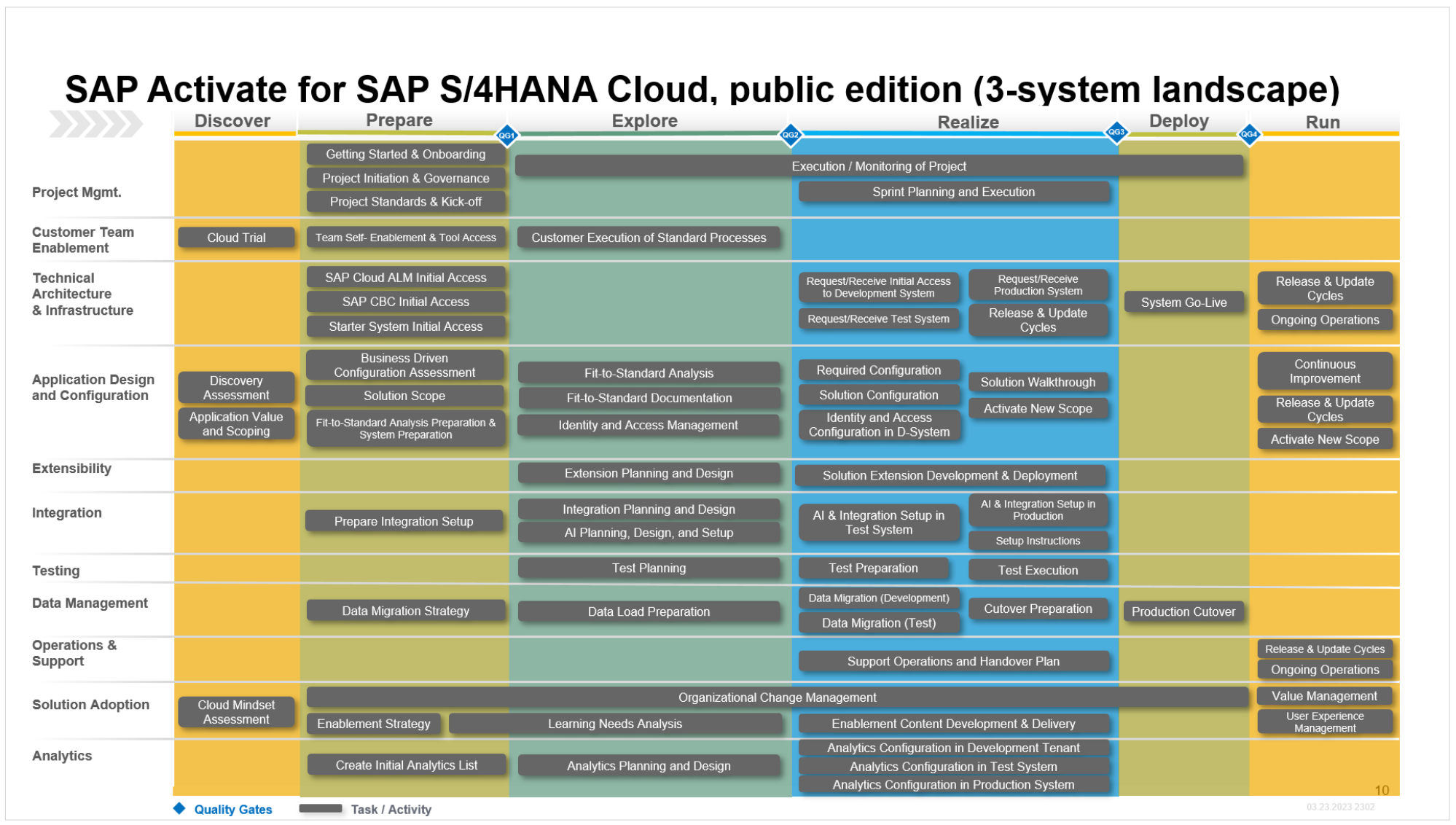This screenshot has width=1456, height=825.
Task: Click the Test Planning task
Action: (649, 568)
